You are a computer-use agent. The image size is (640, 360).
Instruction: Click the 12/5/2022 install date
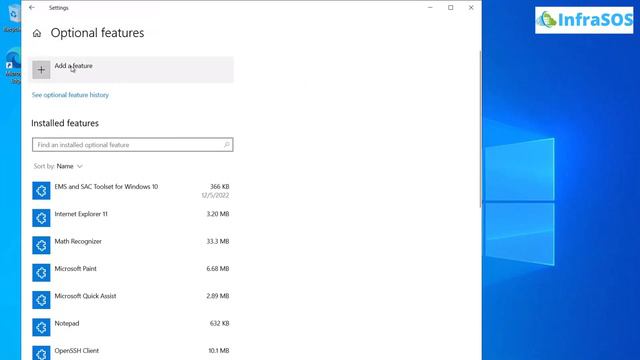pos(215,196)
